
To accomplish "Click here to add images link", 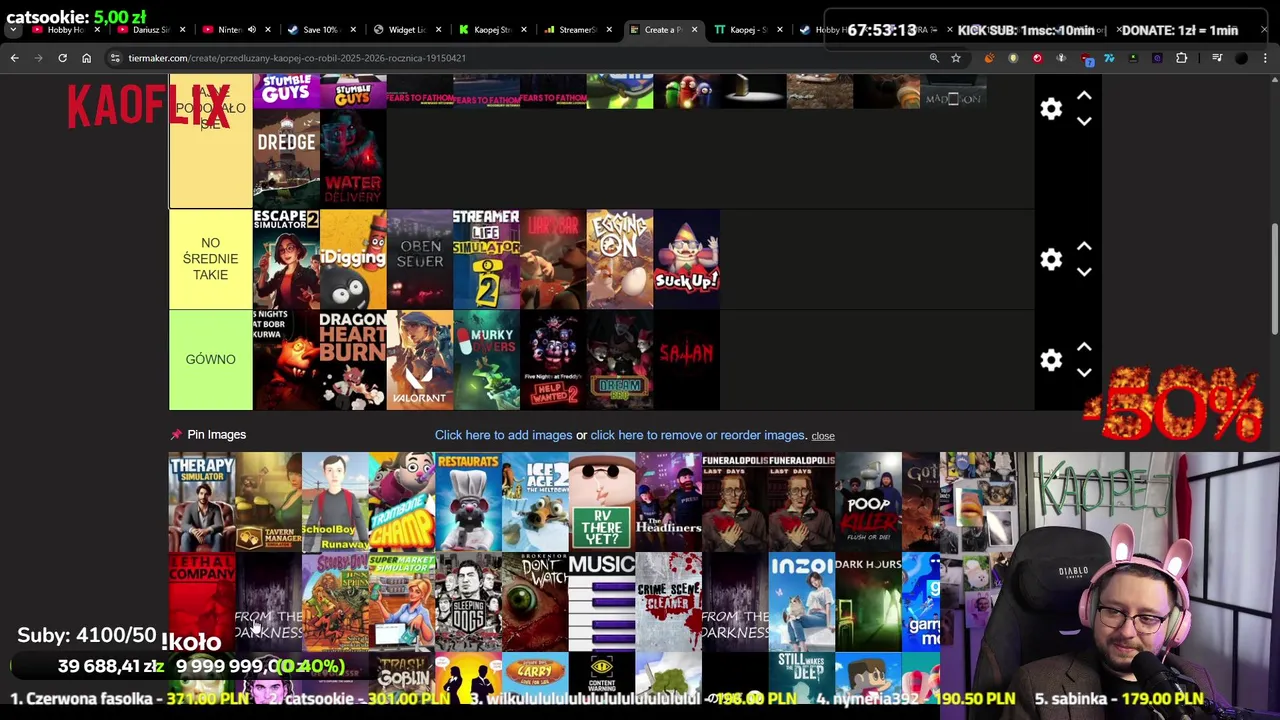I will tap(503, 435).
